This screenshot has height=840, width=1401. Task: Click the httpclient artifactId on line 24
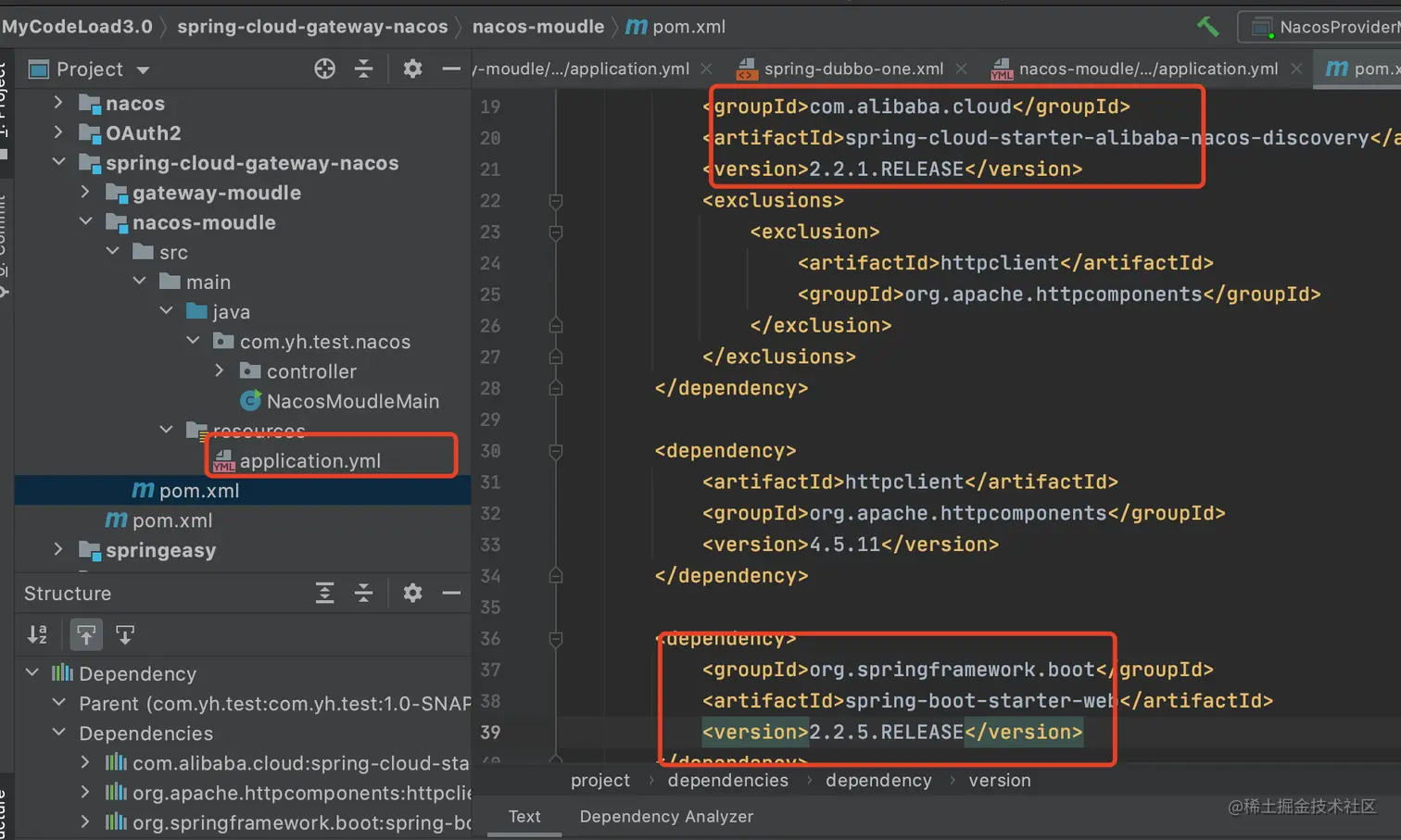(1000, 263)
